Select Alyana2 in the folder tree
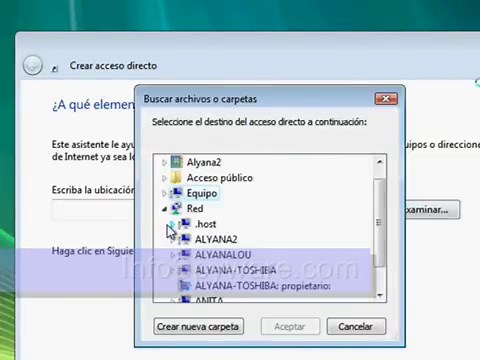The width and height of the screenshot is (480, 360). click(x=204, y=162)
